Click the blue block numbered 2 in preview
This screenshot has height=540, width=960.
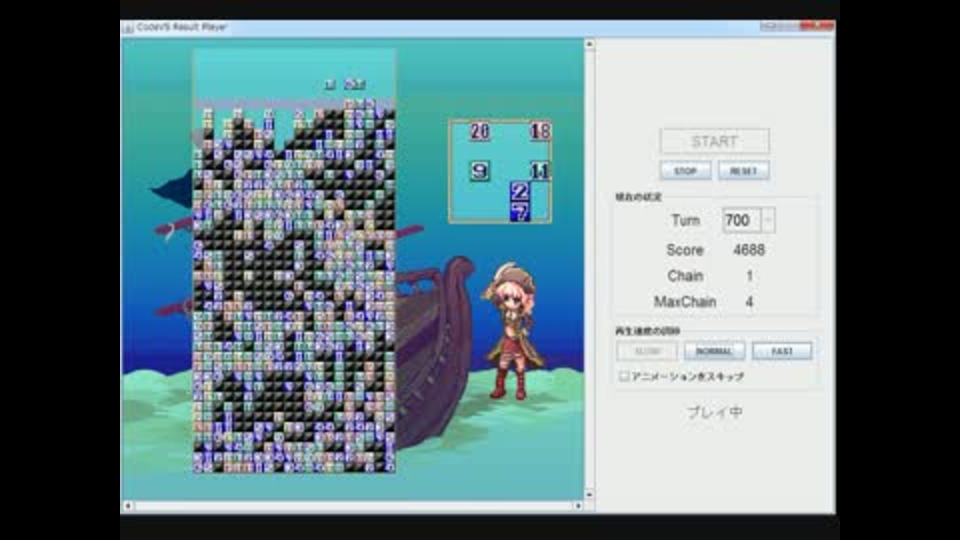(520, 192)
